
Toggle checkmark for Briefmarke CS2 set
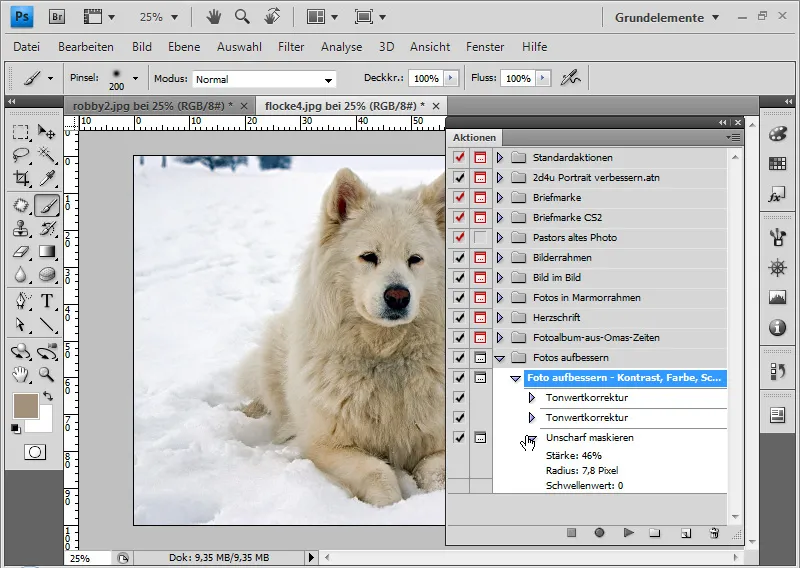click(459, 217)
